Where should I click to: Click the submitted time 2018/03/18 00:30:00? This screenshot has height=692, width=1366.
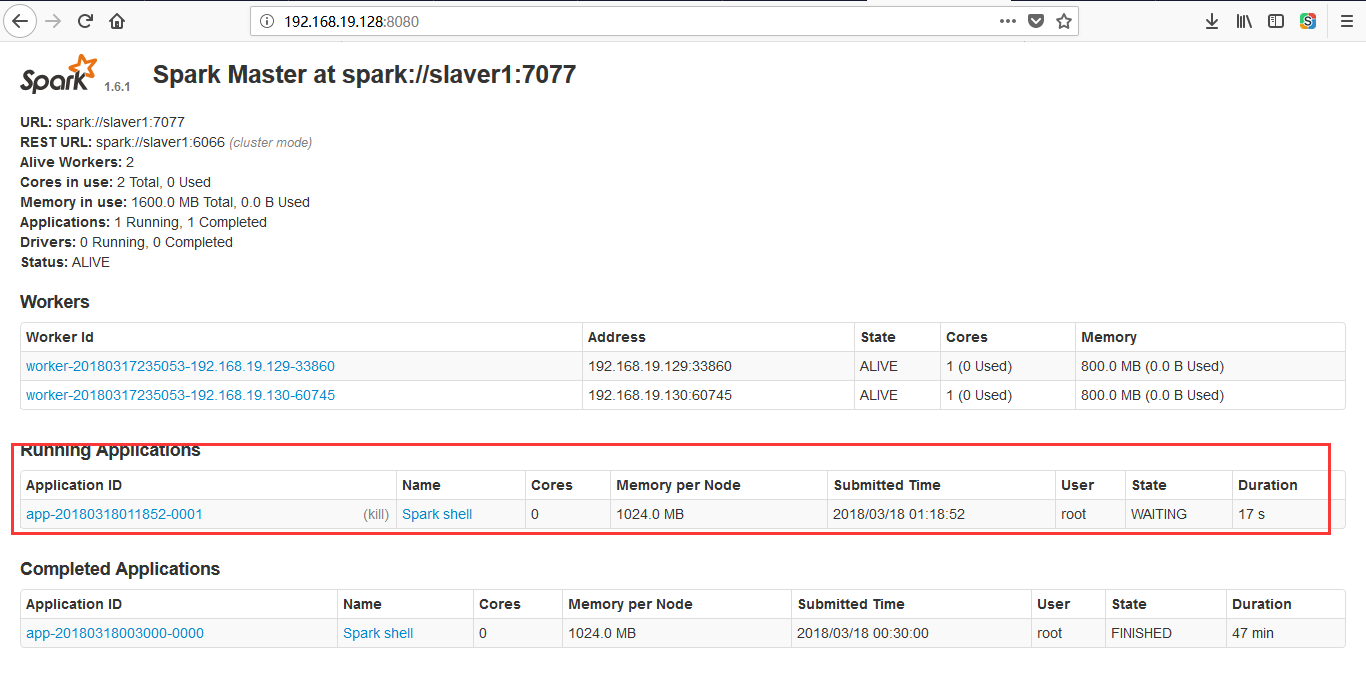[x=863, y=633]
